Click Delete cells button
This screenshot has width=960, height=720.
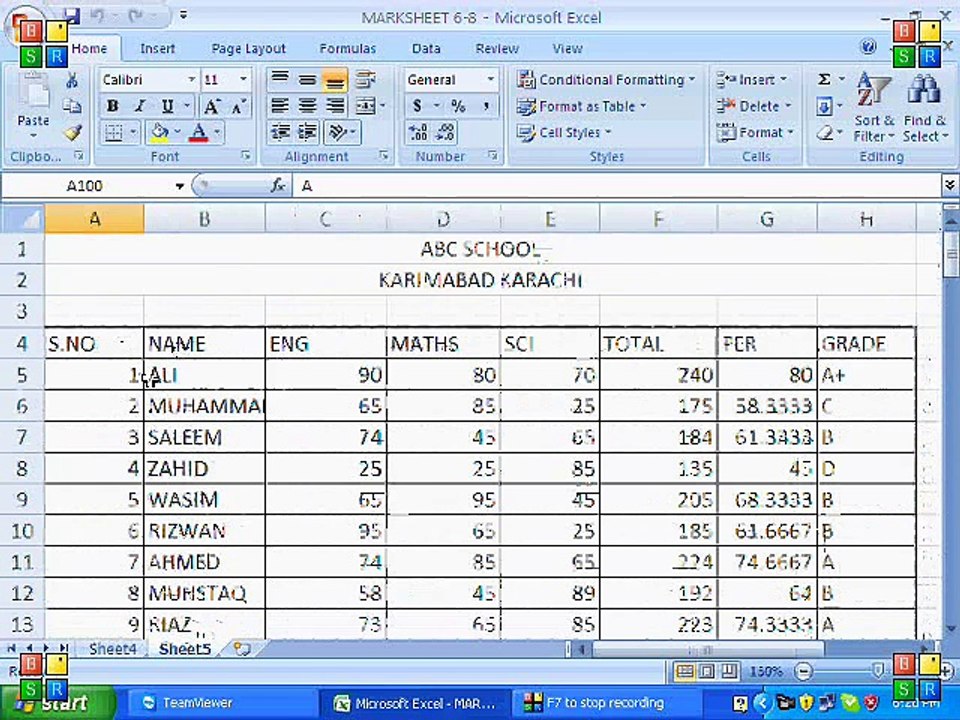754,106
